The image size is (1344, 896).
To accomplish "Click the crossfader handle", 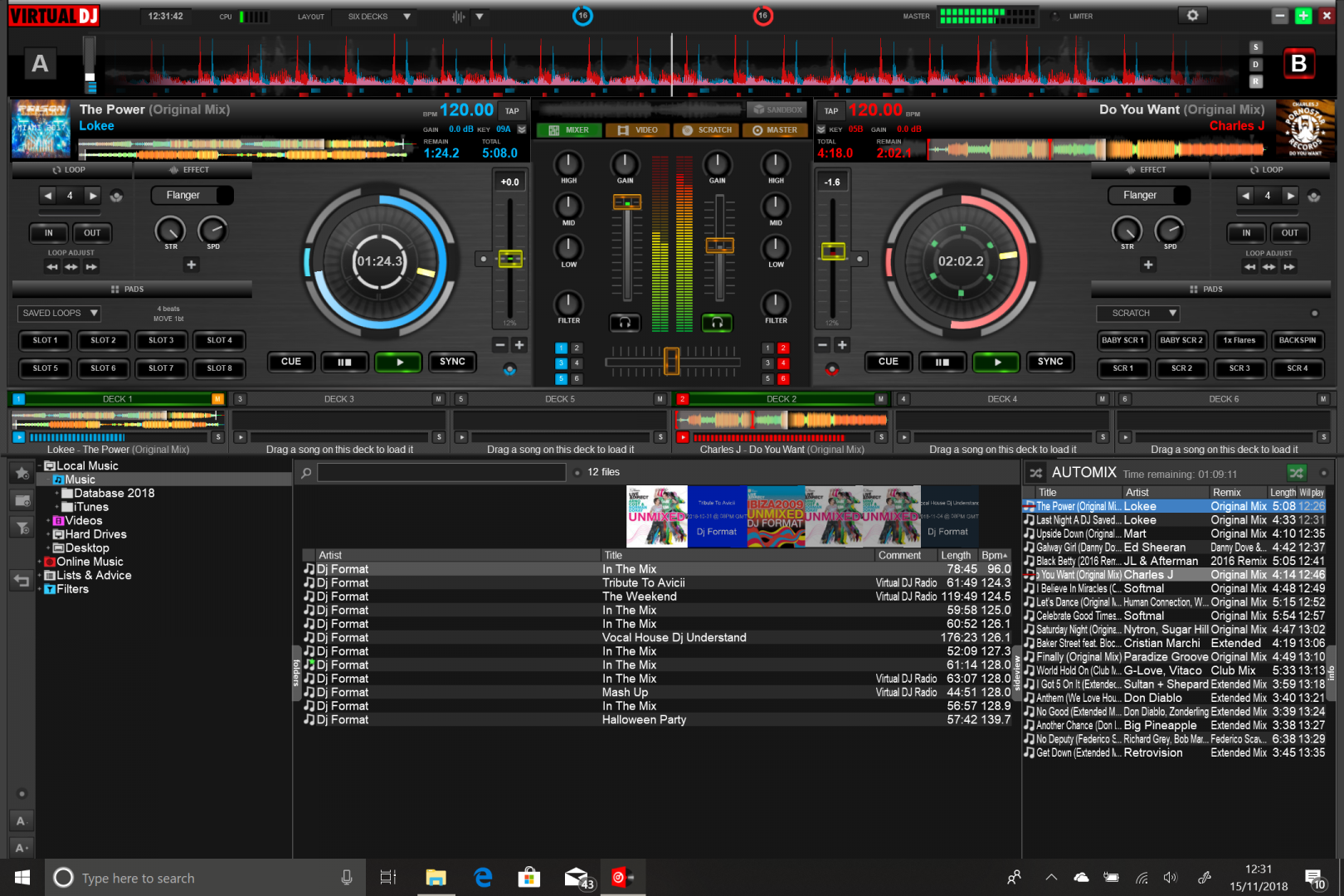I will 671,361.
